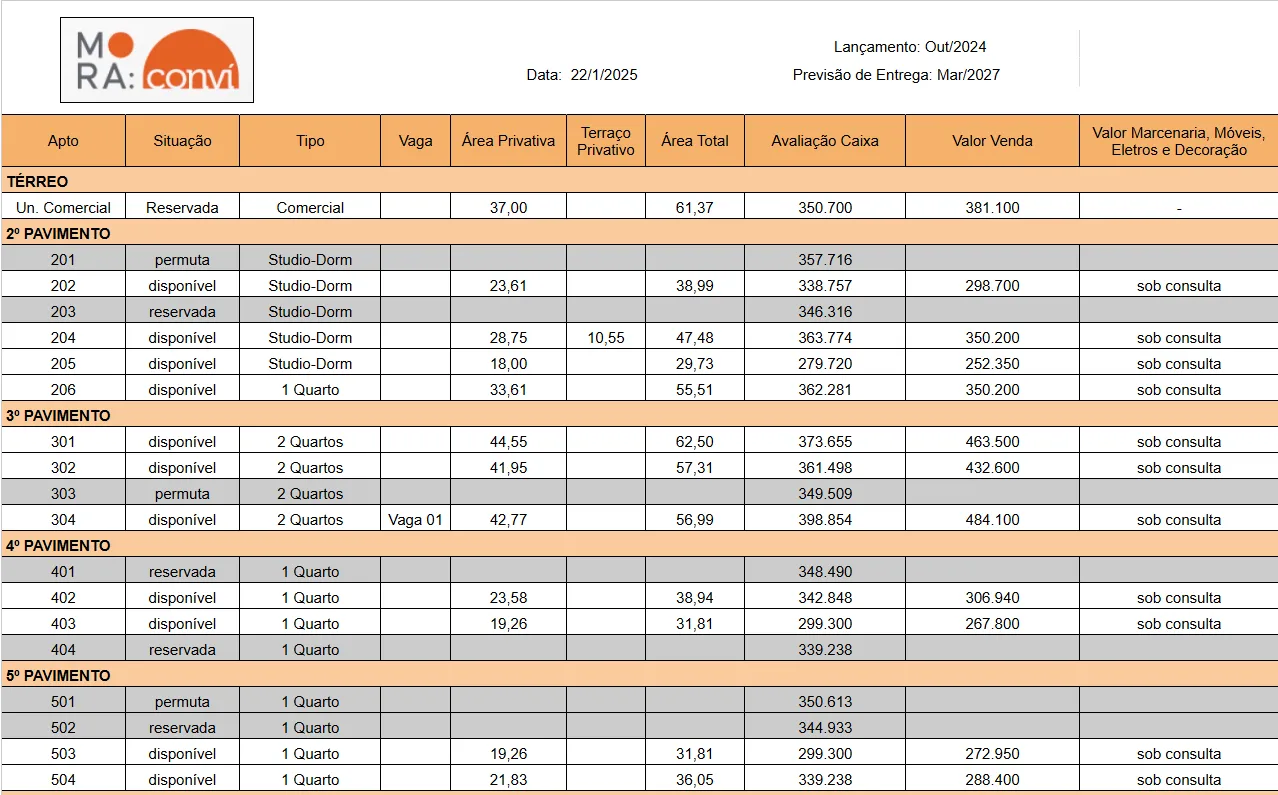Click the Previsão de Entrega: Mar/2027 text

click(x=896, y=75)
